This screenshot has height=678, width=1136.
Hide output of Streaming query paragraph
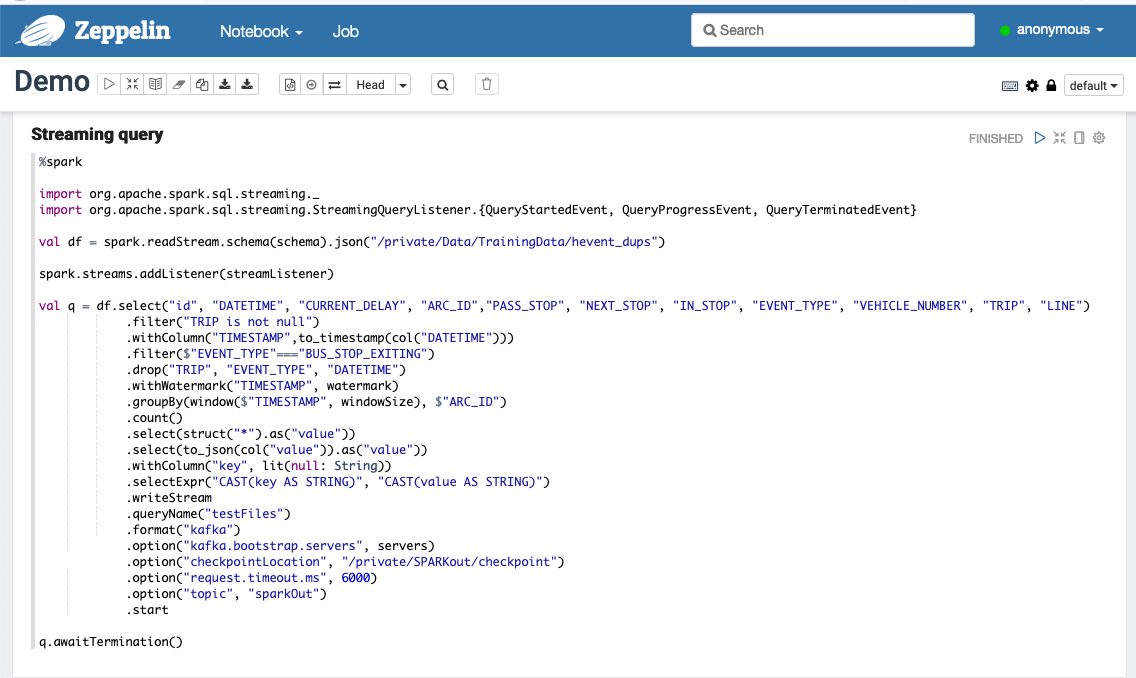[1079, 138]
